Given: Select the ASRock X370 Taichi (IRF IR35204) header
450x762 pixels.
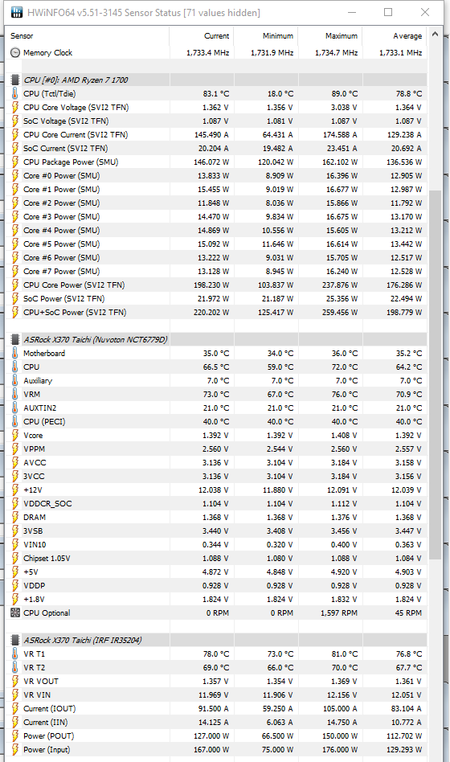Looking at the screenshot, I should pos(83,640).
